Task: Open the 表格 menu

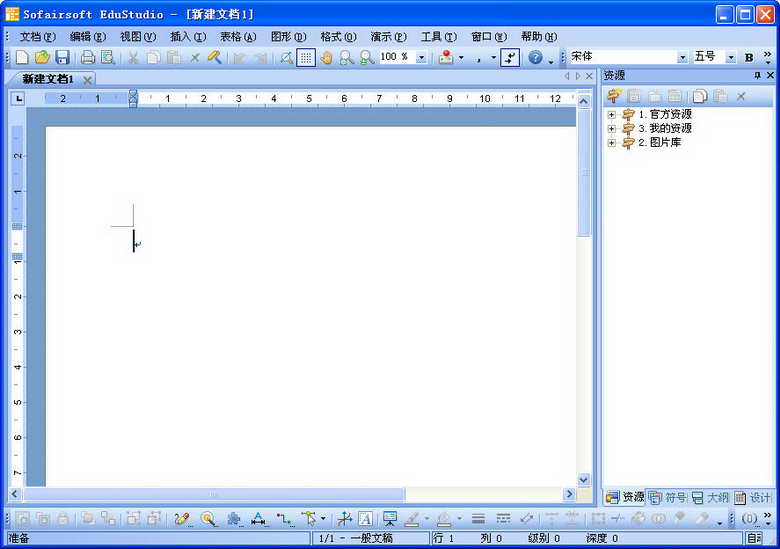Action: pyautogui.click(x=238, y=37)
